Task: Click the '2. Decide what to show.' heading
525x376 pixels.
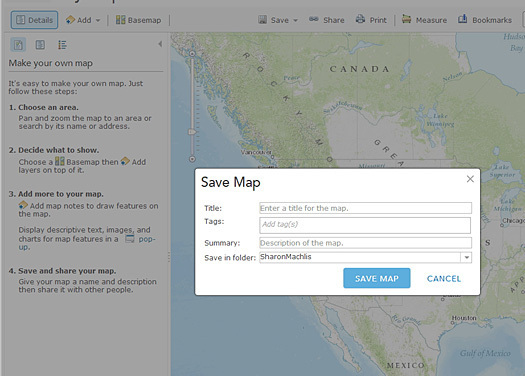Action: point(54,150)
